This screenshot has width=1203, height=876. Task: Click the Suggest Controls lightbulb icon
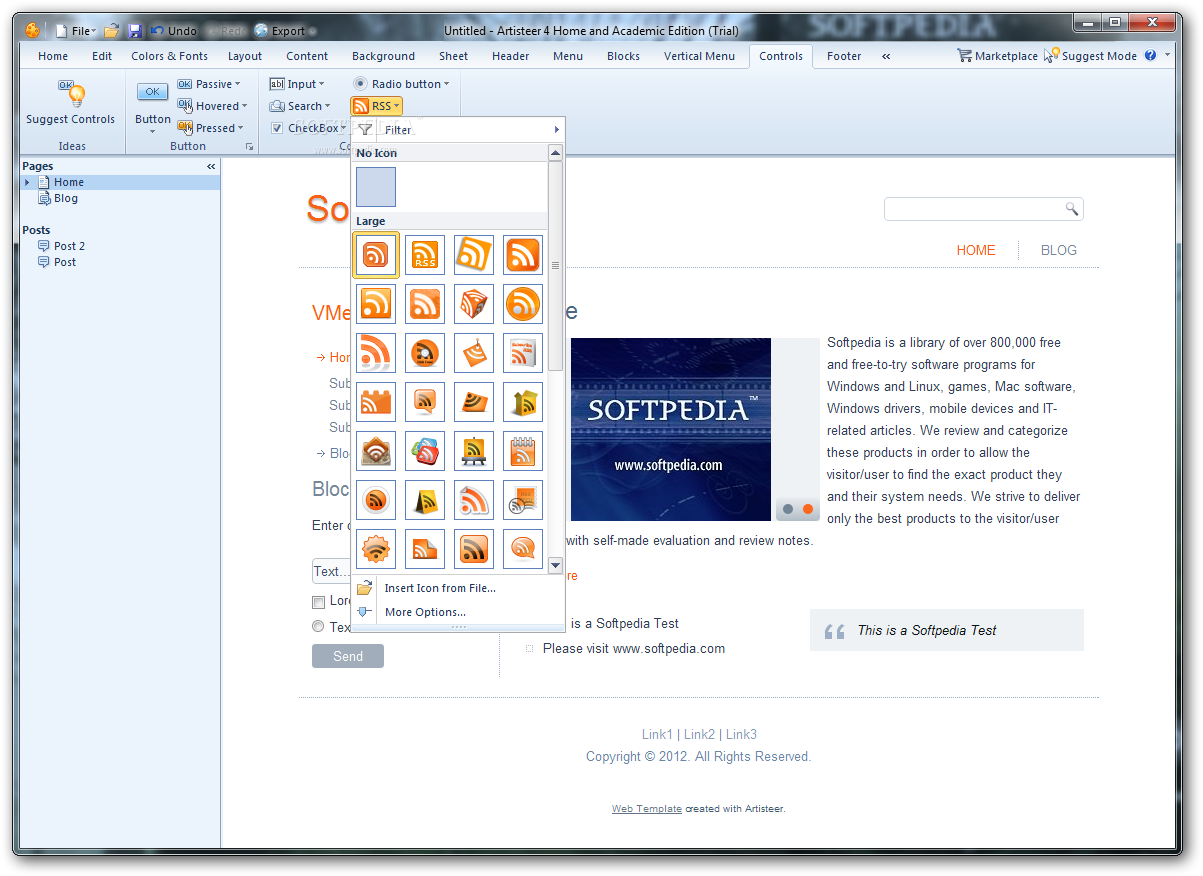[x=71, y=94]
